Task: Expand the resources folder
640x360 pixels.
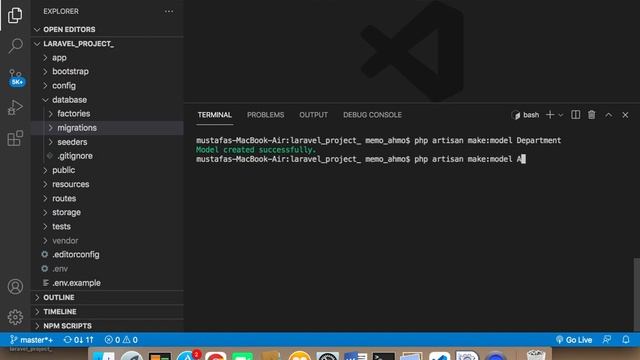Action: tap(108, 184)
